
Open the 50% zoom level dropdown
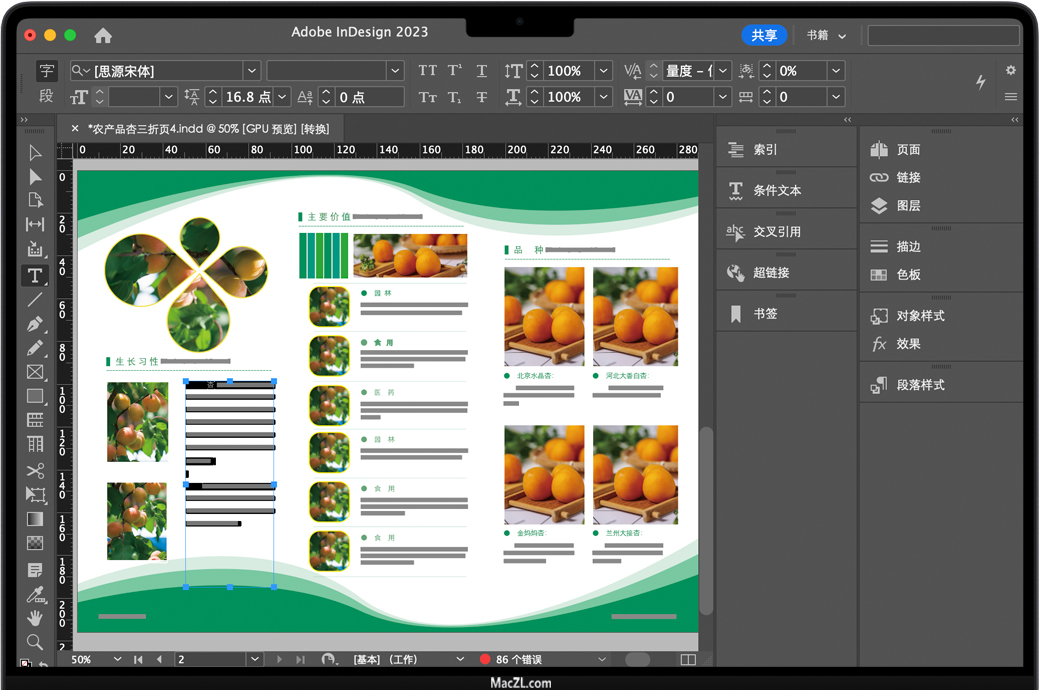pos(118,660)
